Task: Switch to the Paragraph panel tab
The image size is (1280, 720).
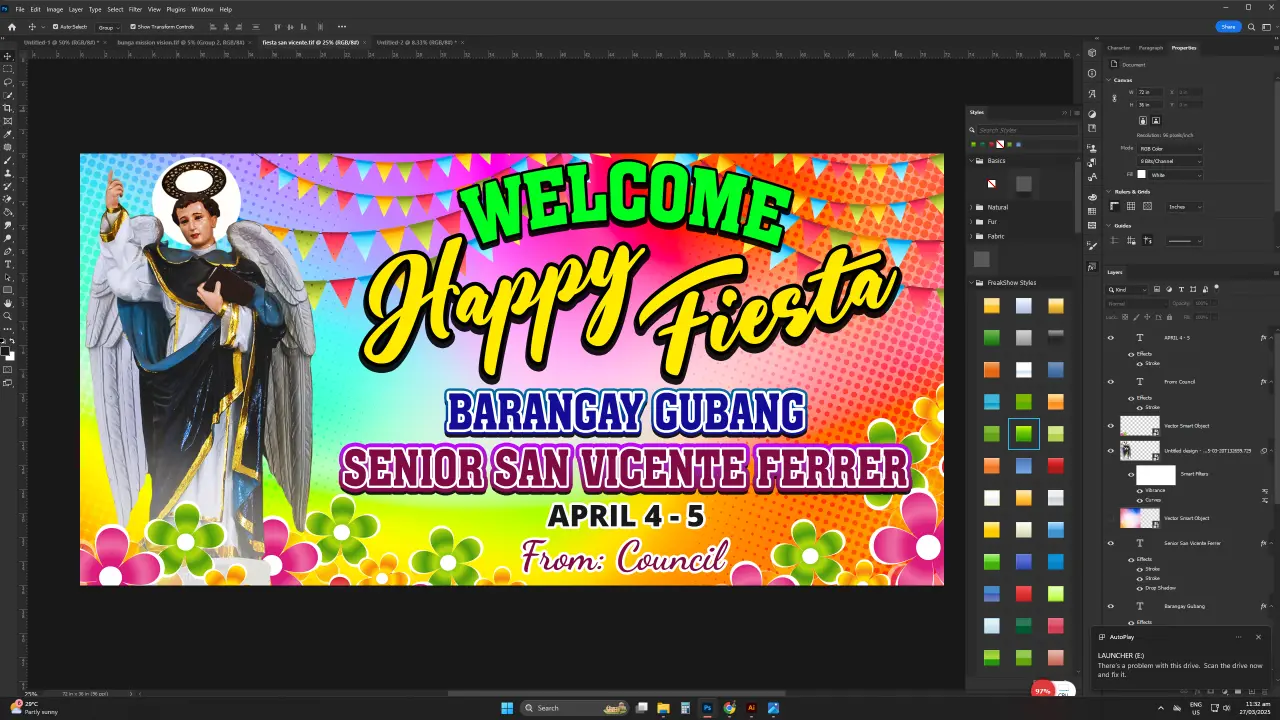Action: [1151, 48]
